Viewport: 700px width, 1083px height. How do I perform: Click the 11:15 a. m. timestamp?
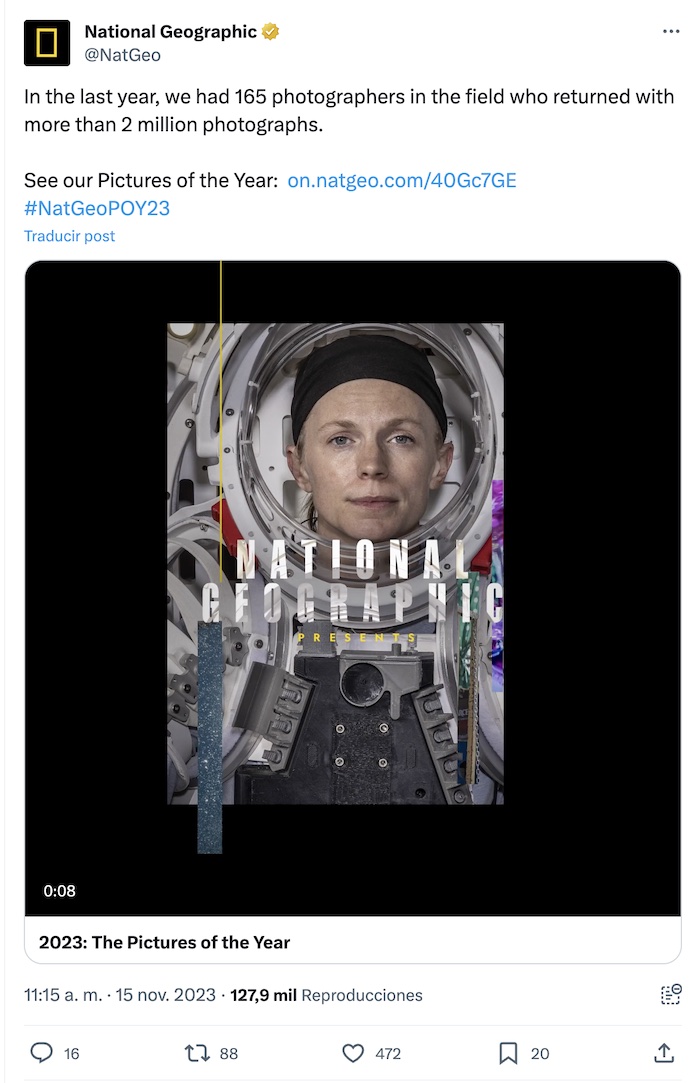click(x=63, y=995)
